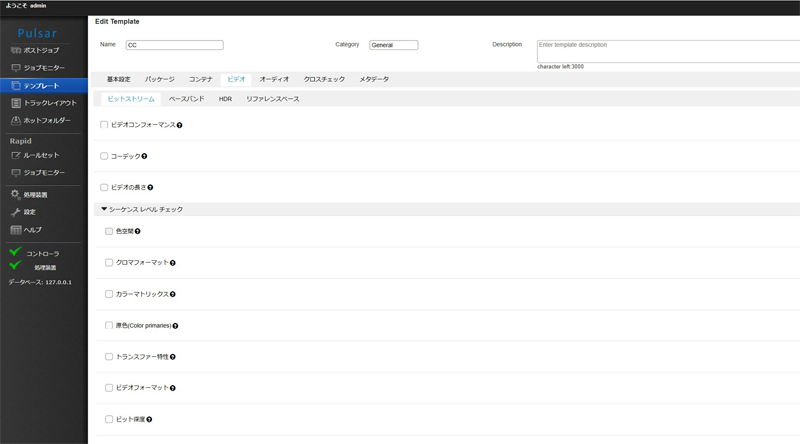Click info icon beside ビデオフォーマット
Screen dimensions: 800x444
[x=172, y=388]
